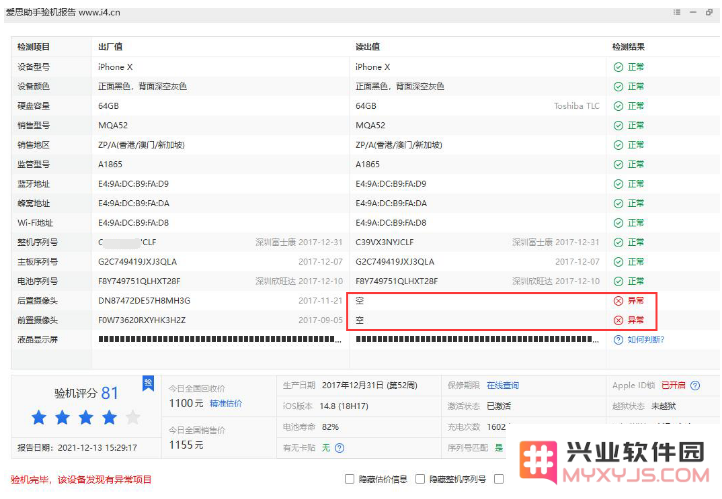The height and width of the screenshot is (499, 722).
Task: Select rear camera serial DN87472DE57H8MH3G
Action: click(144, 301)
